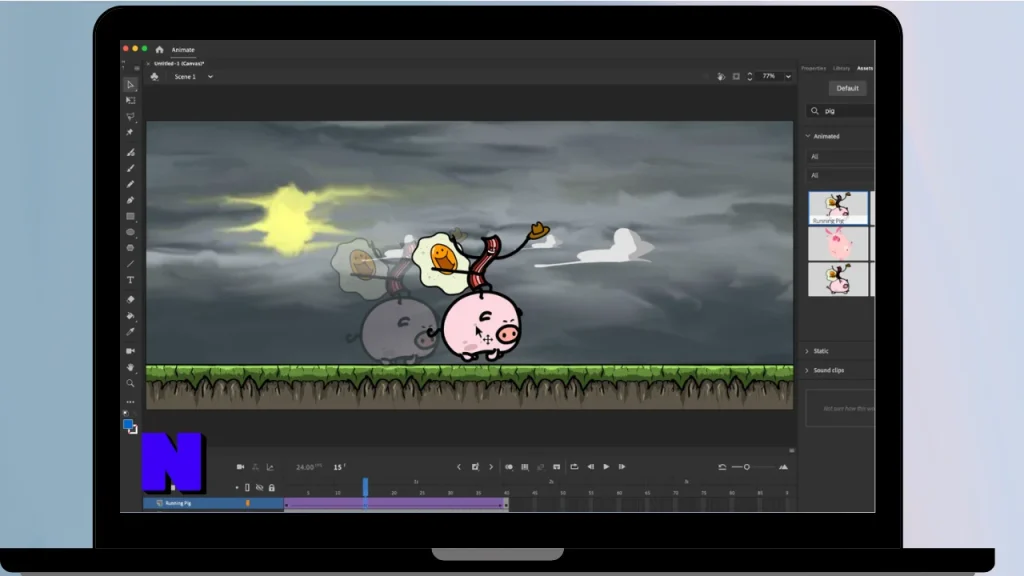Image resolution: width=1024 pixels, height=576 pixels.
Task: Select the Selection arrow tool
Action: (131, 85)
